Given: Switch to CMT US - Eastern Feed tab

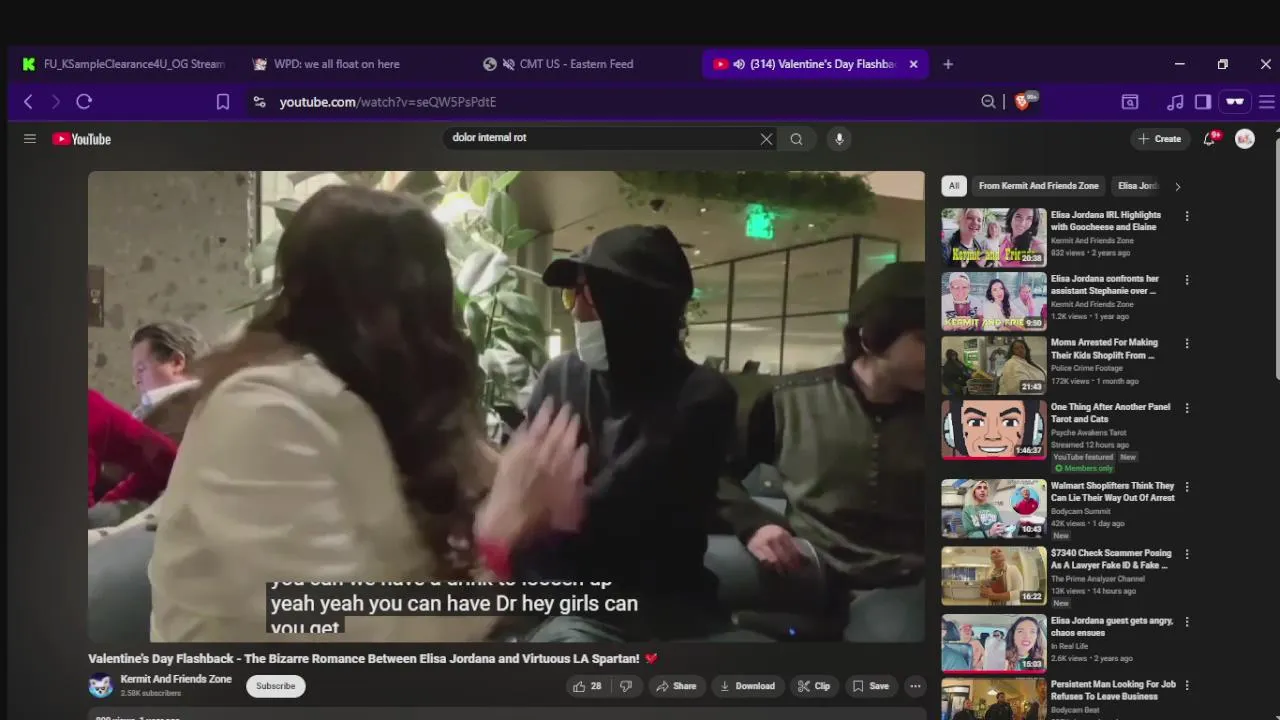Looking at the screenshot, I should pyautogui.click(x=576, y=64).
